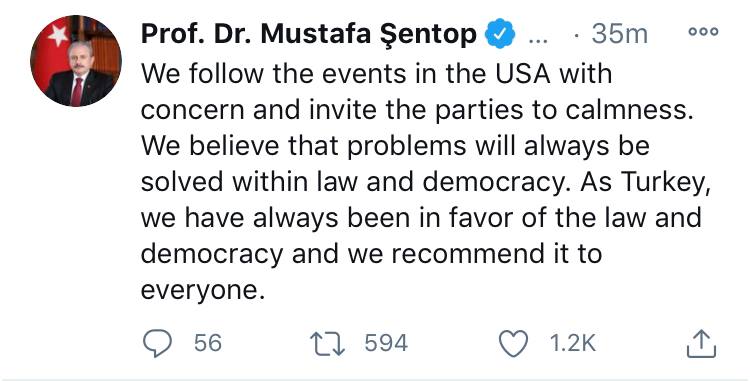
Task: Open the three-dot more options menu
Action: tap(703, 32)
